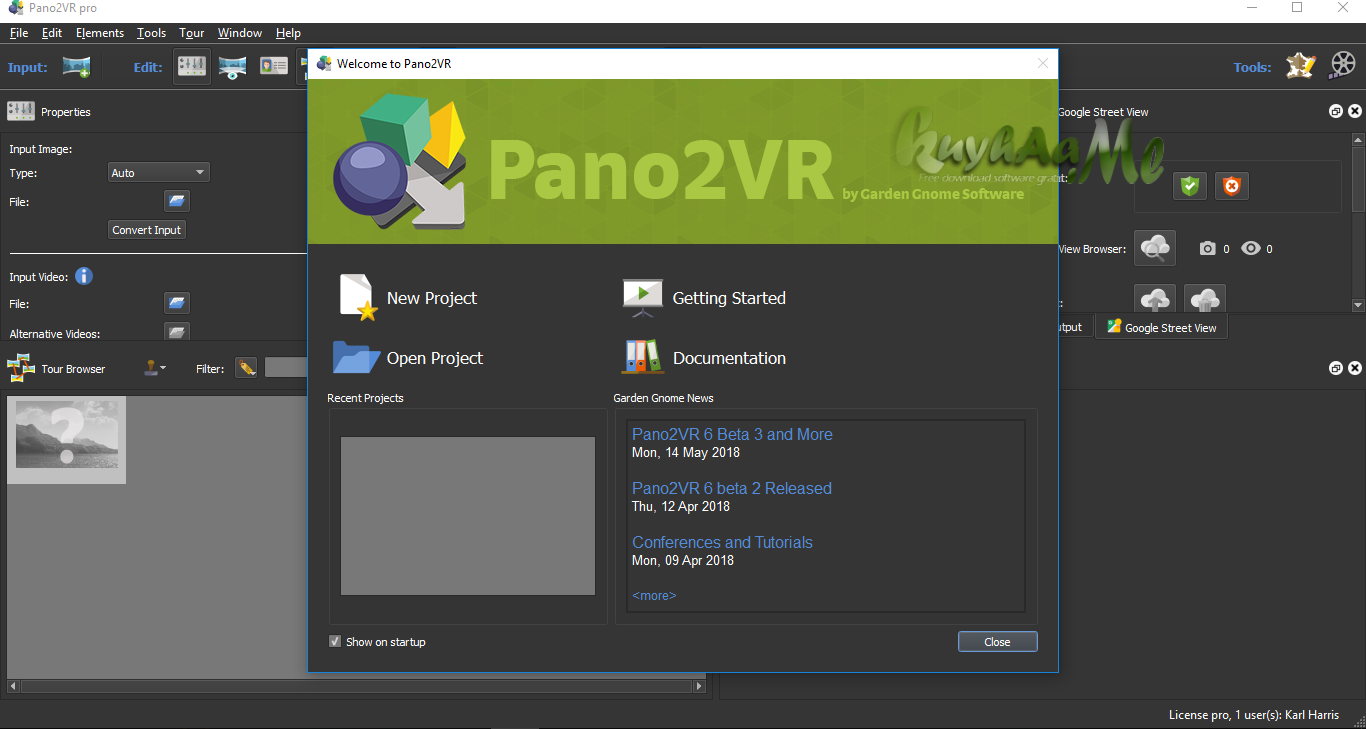Click the Close button in Welcome dialog
The image size is (1366, 729).
[997, 642]
